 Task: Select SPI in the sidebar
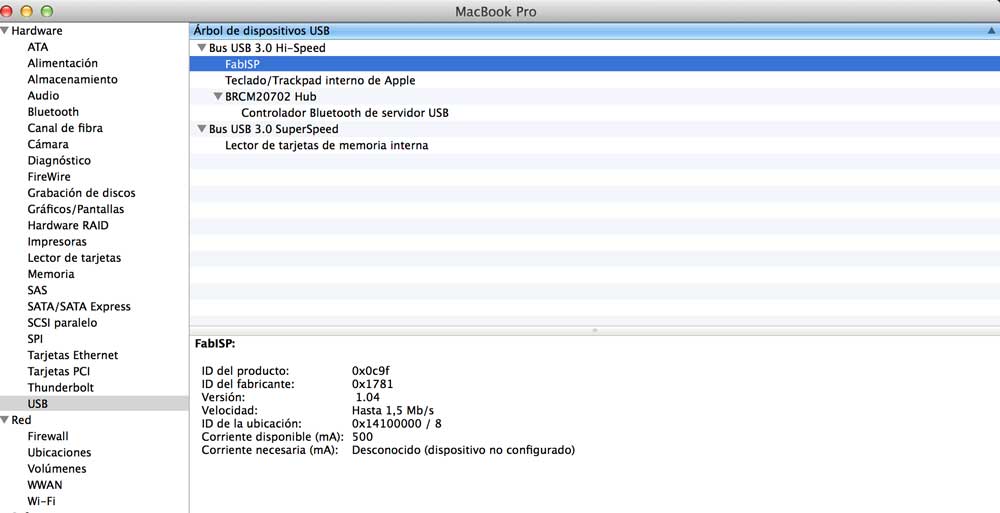point(35,339)
